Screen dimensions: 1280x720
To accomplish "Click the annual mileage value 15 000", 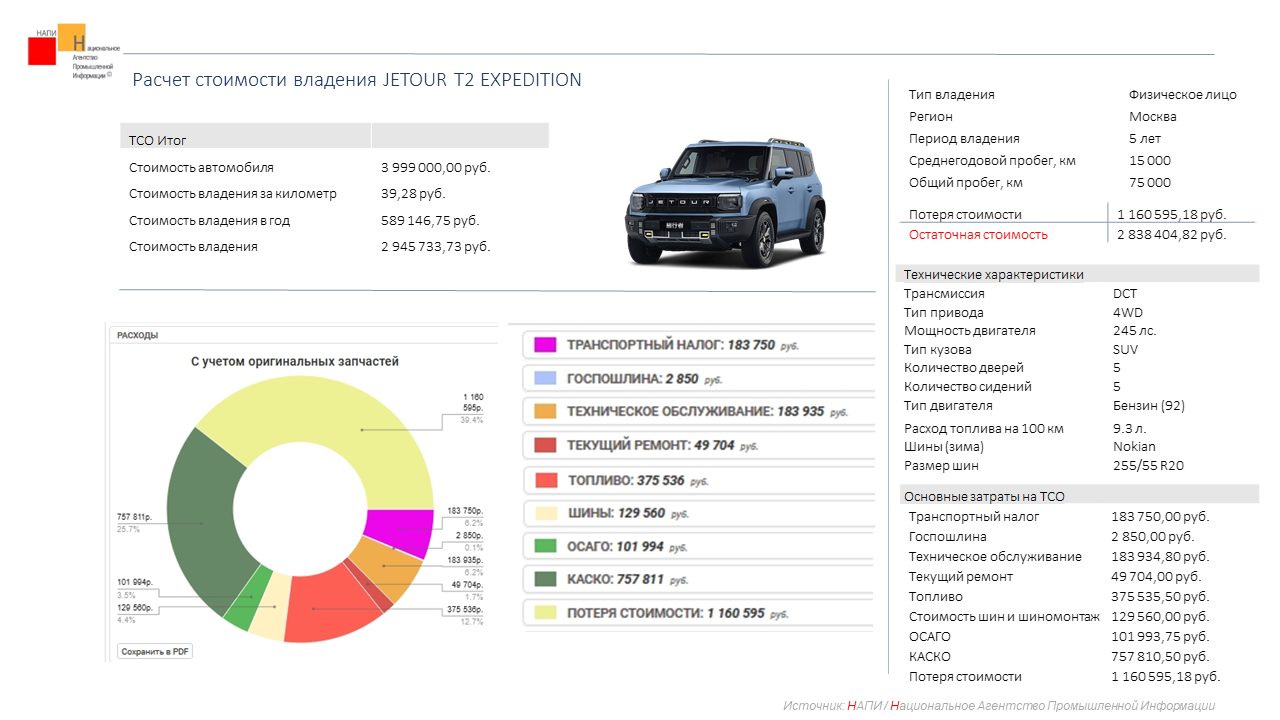I will 1150,161.
